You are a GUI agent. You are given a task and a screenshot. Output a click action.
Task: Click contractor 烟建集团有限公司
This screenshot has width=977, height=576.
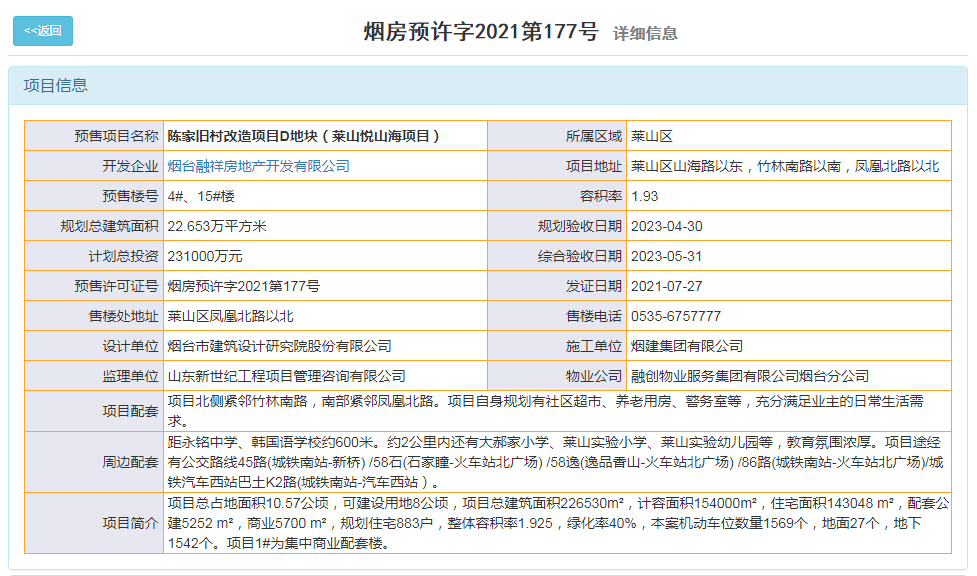687,345
